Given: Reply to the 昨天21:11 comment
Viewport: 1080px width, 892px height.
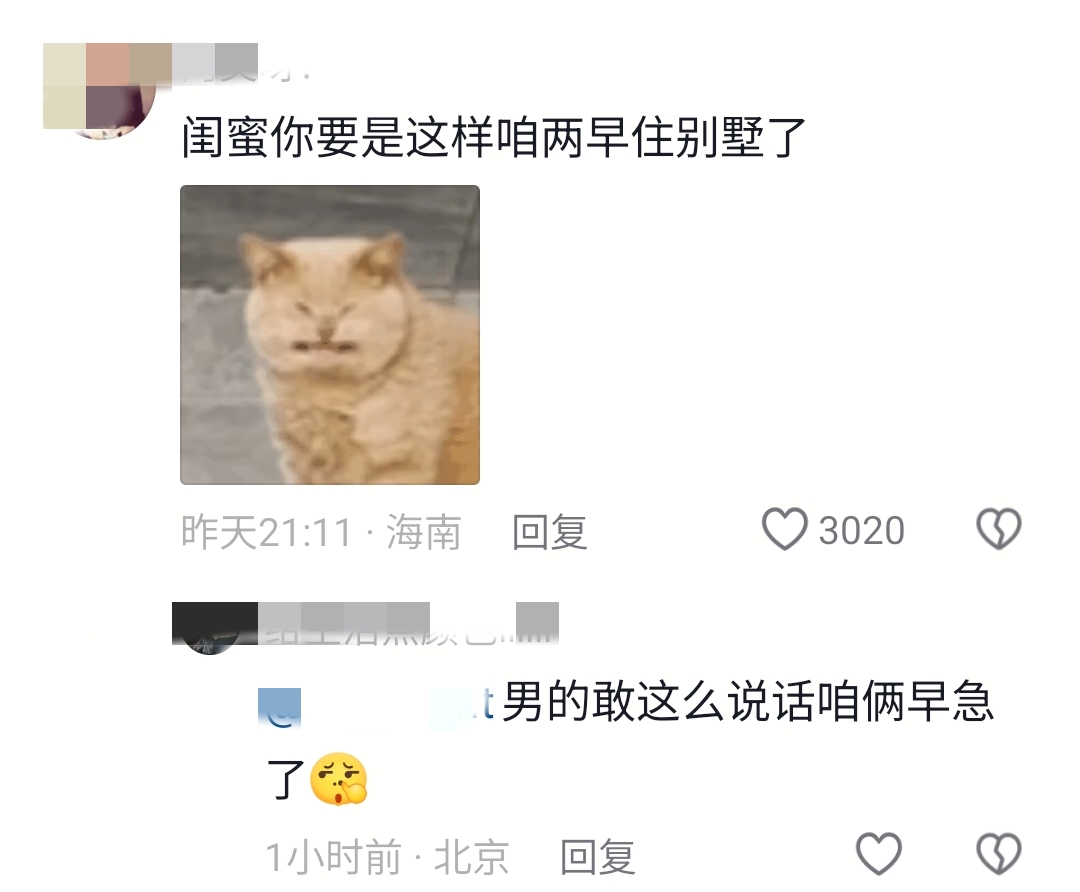Looking at the screenshot, I should 550,532.
